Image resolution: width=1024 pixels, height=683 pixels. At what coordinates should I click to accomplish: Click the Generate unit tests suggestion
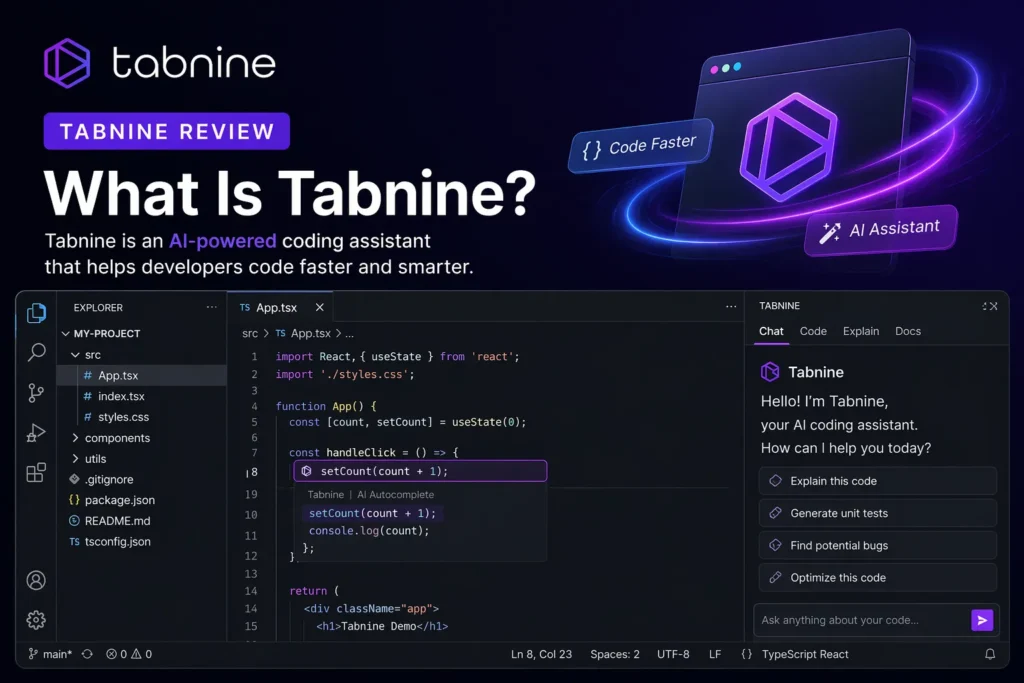tap(878, 513)
